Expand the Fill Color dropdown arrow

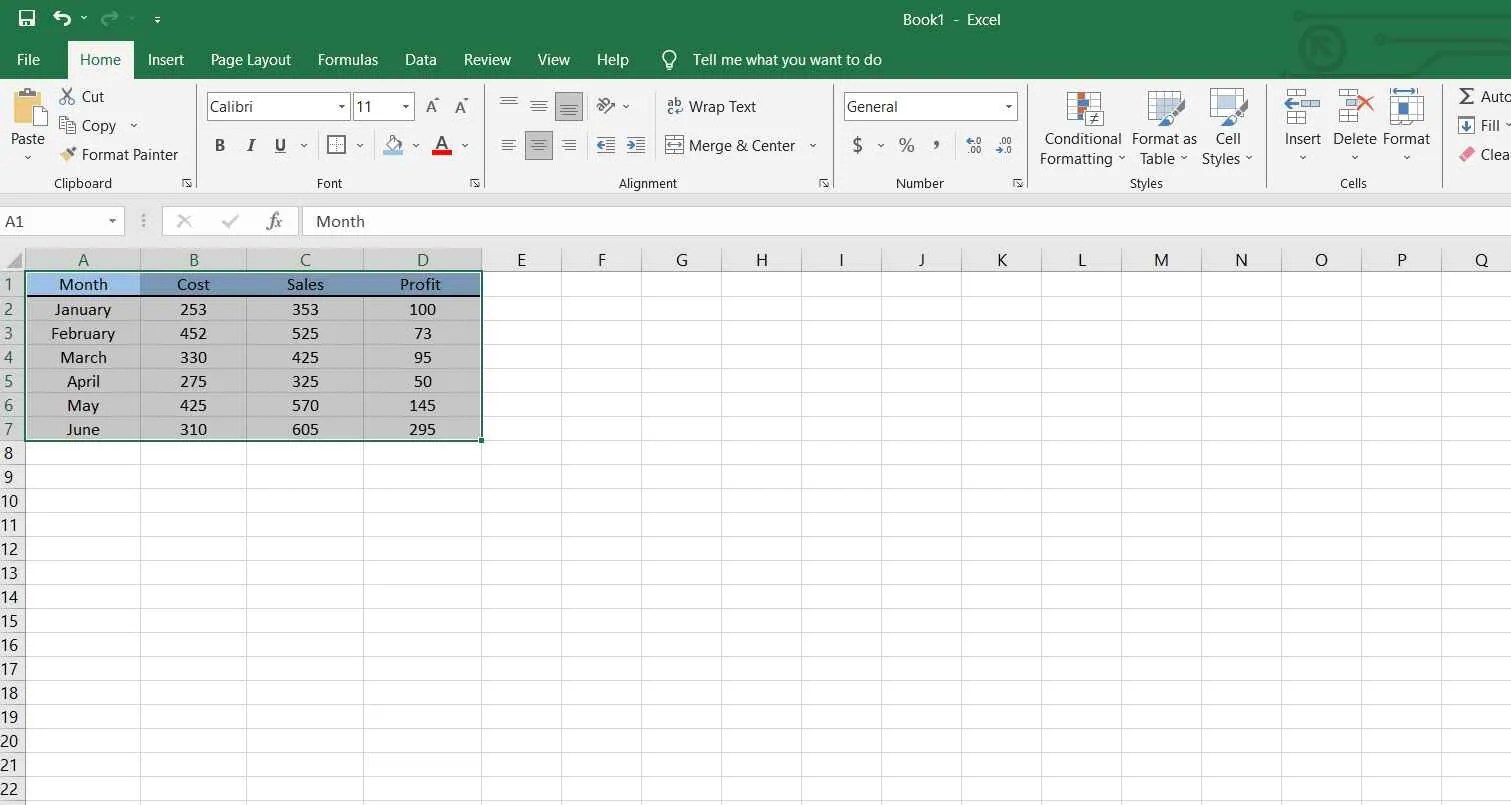[x=417, y=145]
